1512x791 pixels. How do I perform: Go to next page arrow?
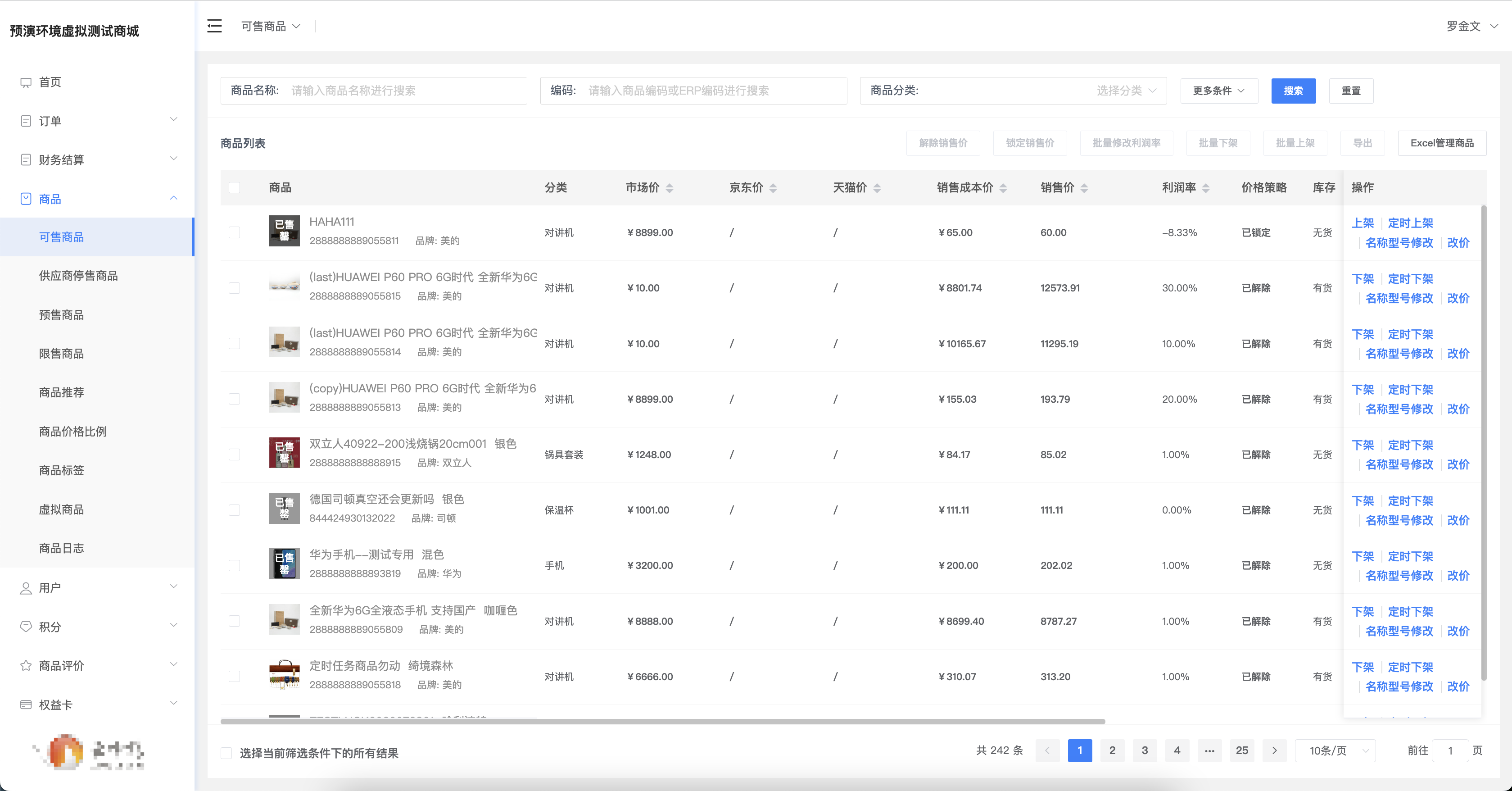[x=1274, y=750]
